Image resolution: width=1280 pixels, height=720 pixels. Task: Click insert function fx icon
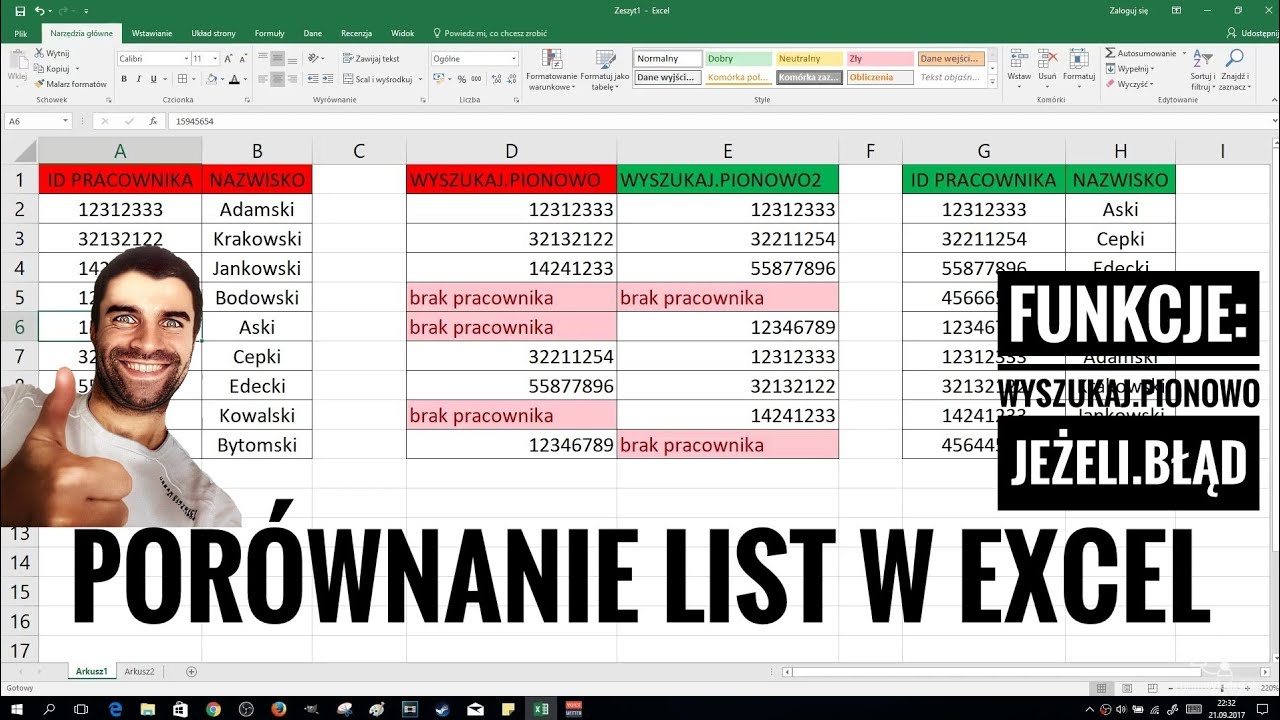[153, 121]
